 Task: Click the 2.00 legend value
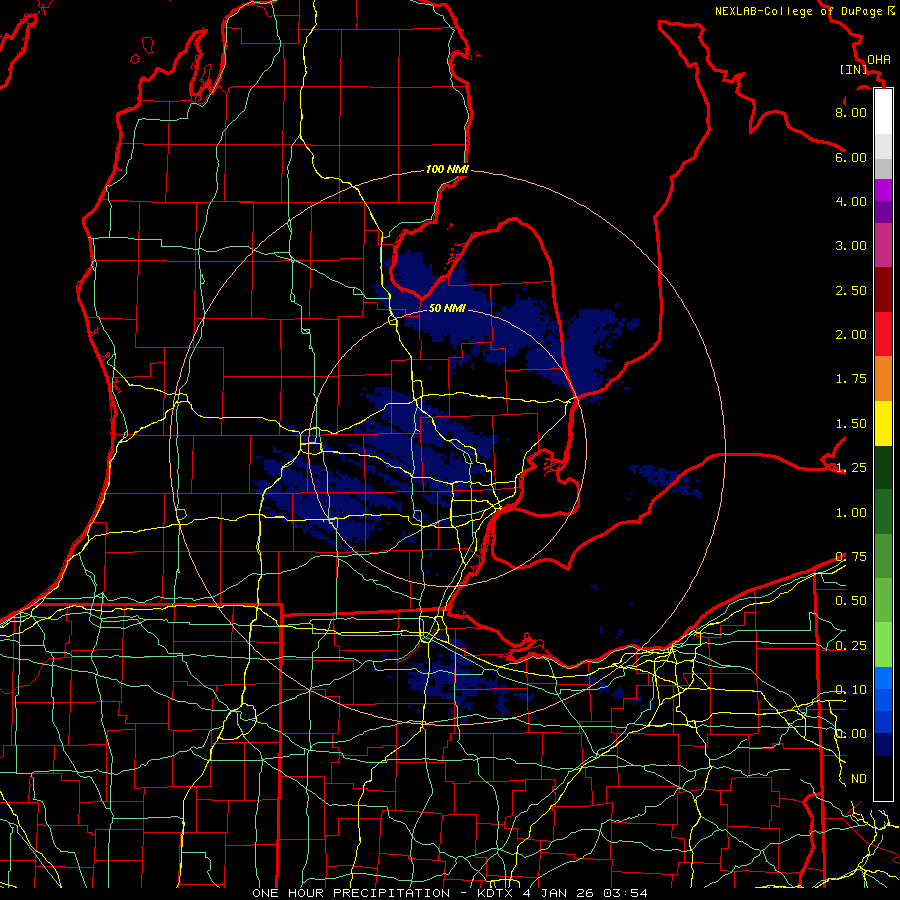click(851, 335)
